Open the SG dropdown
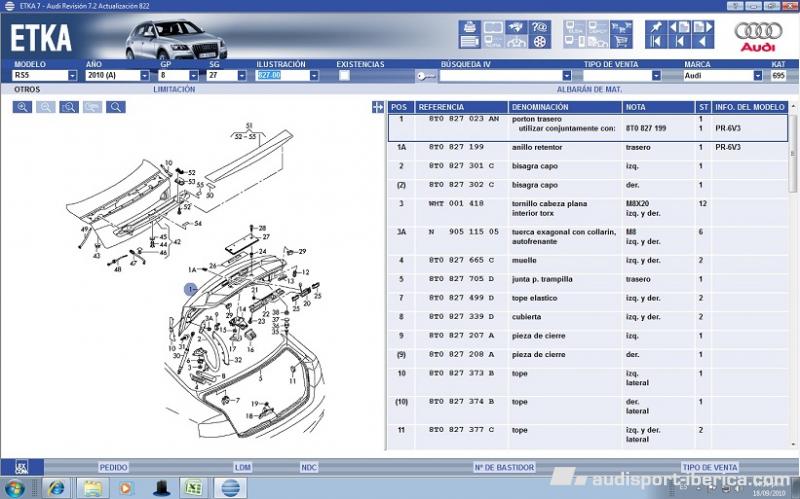 tap(242, 76)
